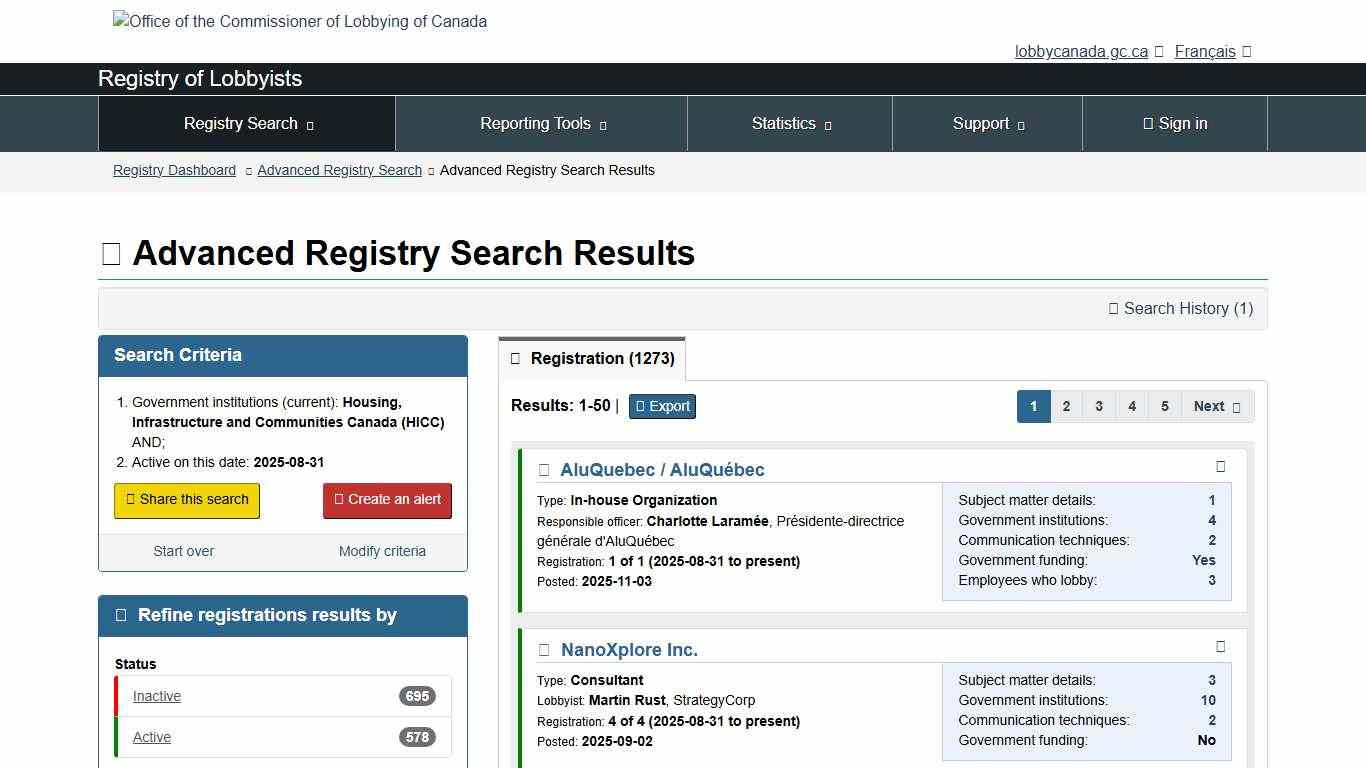The image size is (1366, 768).
Task: Select the sign-in person icon
Action: (x=1146, y=123)
